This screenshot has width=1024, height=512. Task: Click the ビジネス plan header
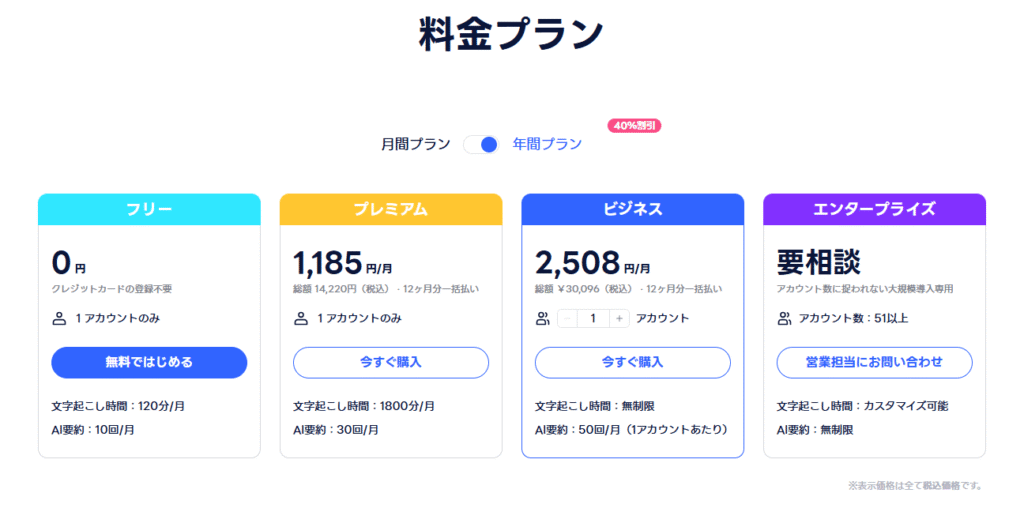click(633, 209)
